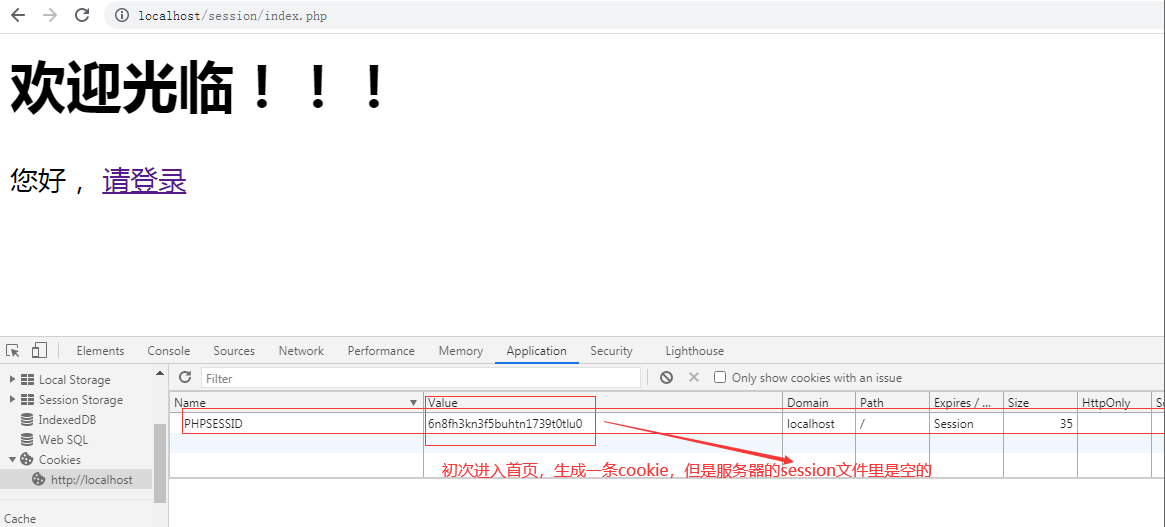Image resolution: width=1165 pixels, height=527 pixels.
Task: Click the address bar URL localhost/session/index.php
Action: [233, 16]
